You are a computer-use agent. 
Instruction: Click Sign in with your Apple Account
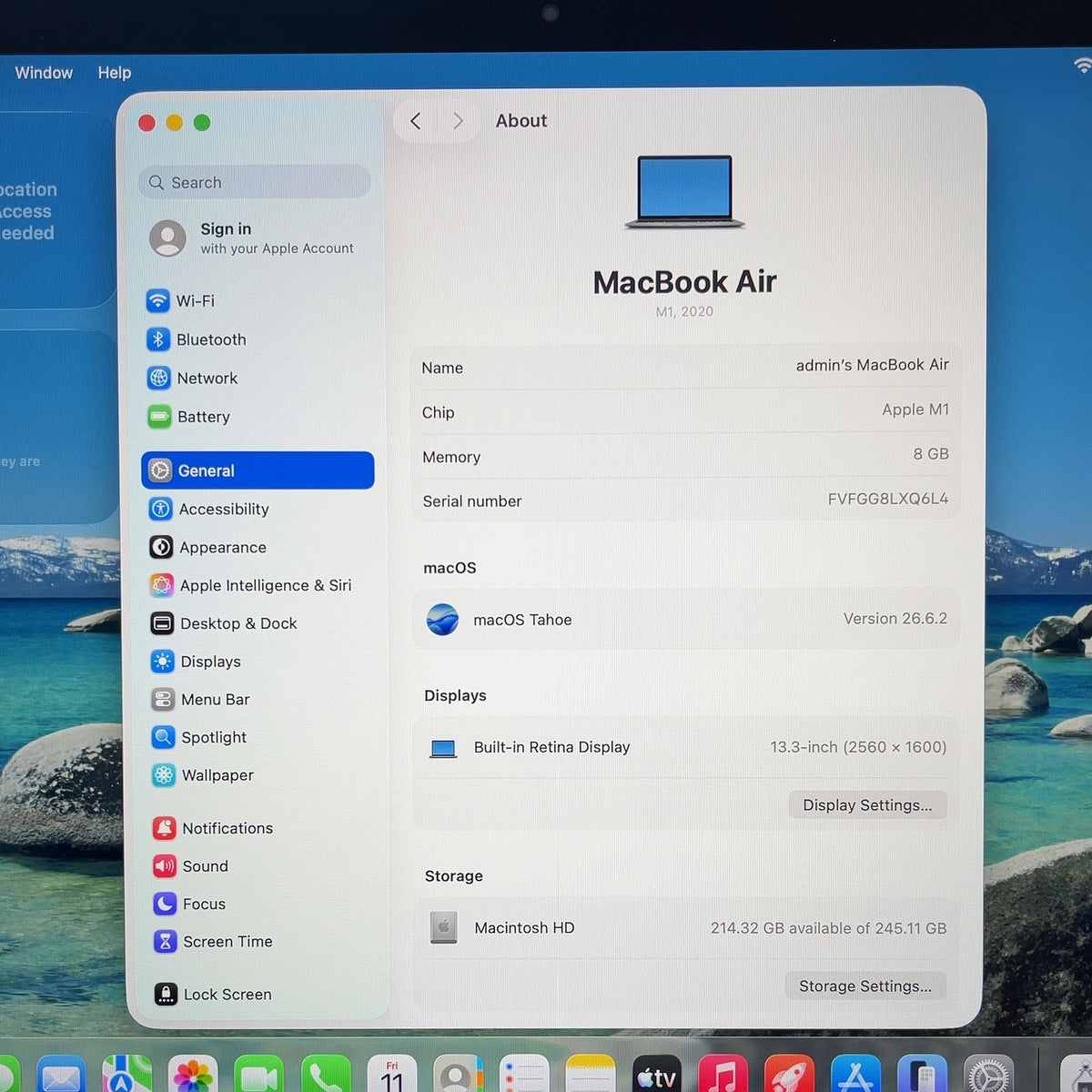(x=251, y=238)
